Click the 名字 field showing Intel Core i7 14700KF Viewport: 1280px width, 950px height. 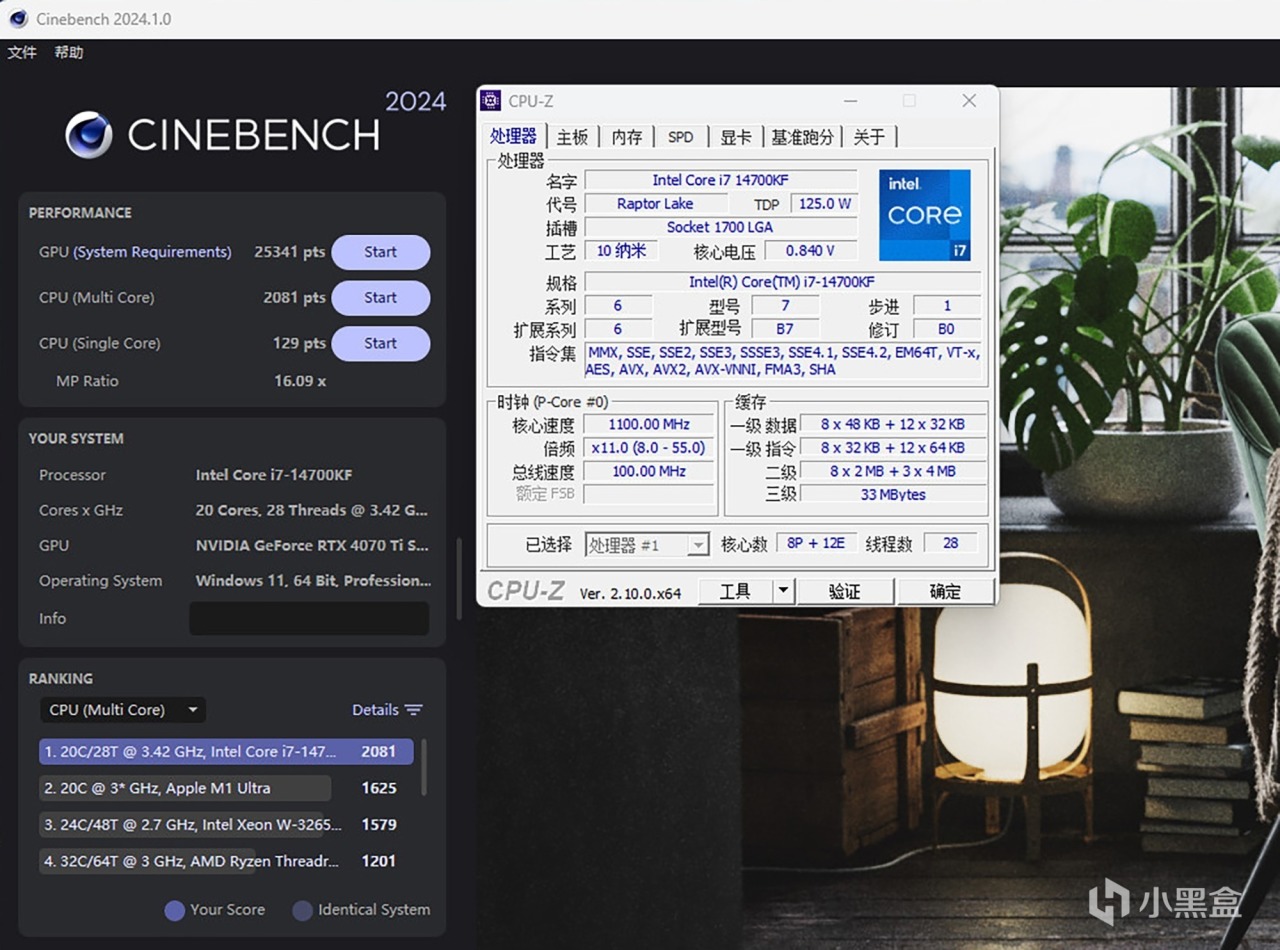click(x=720, y=180)
